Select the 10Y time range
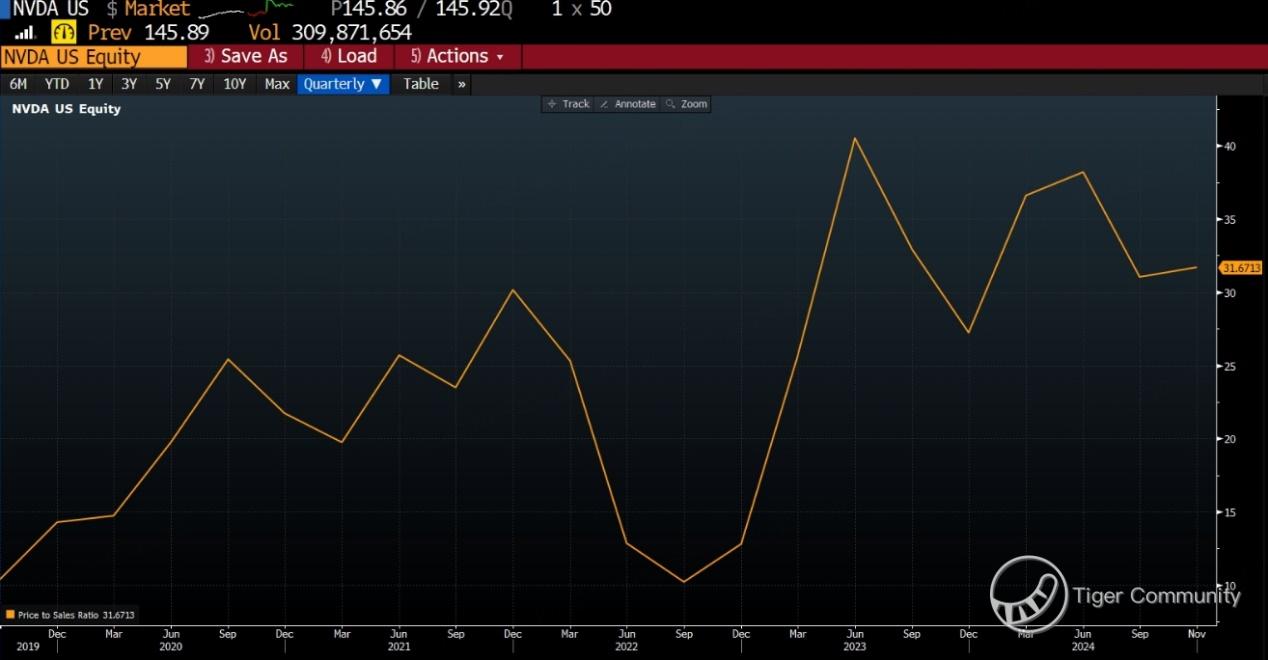This screenshot has width=1268, height=660. pyautogui.click(x=235, y=84)
